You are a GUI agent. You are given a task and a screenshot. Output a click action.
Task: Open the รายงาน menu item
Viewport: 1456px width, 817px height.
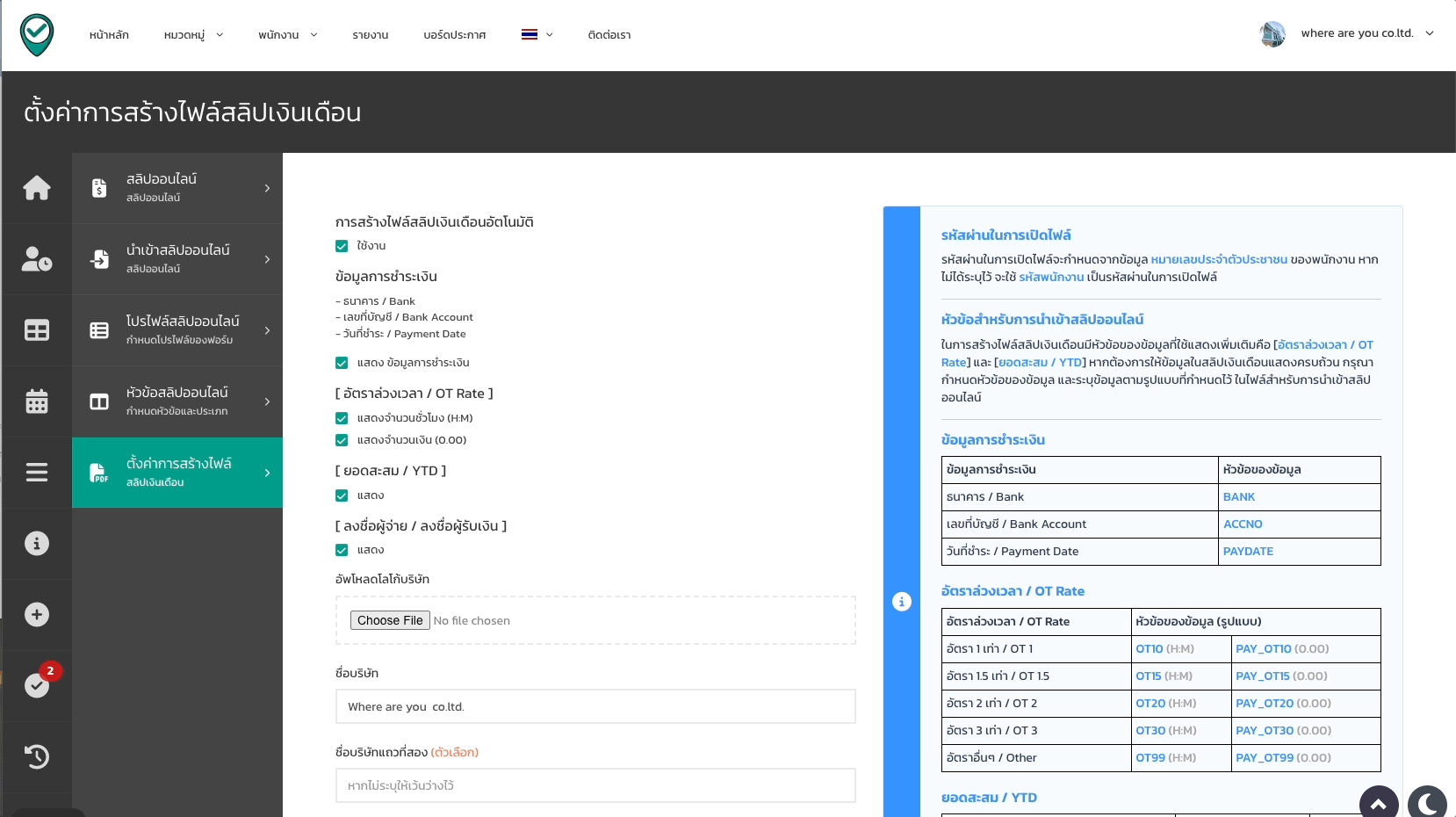(370, 35)
